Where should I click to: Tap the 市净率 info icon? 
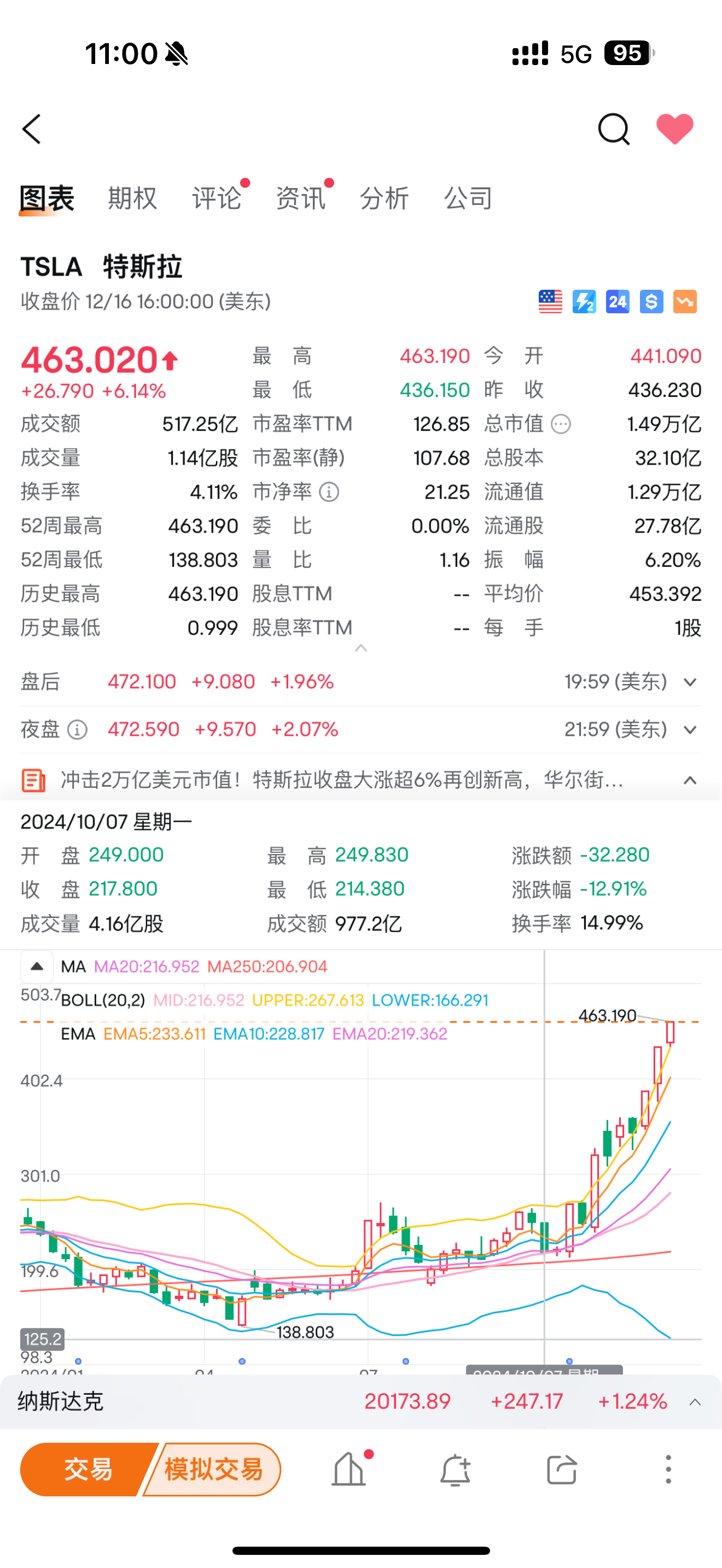[x=329, y=492]
